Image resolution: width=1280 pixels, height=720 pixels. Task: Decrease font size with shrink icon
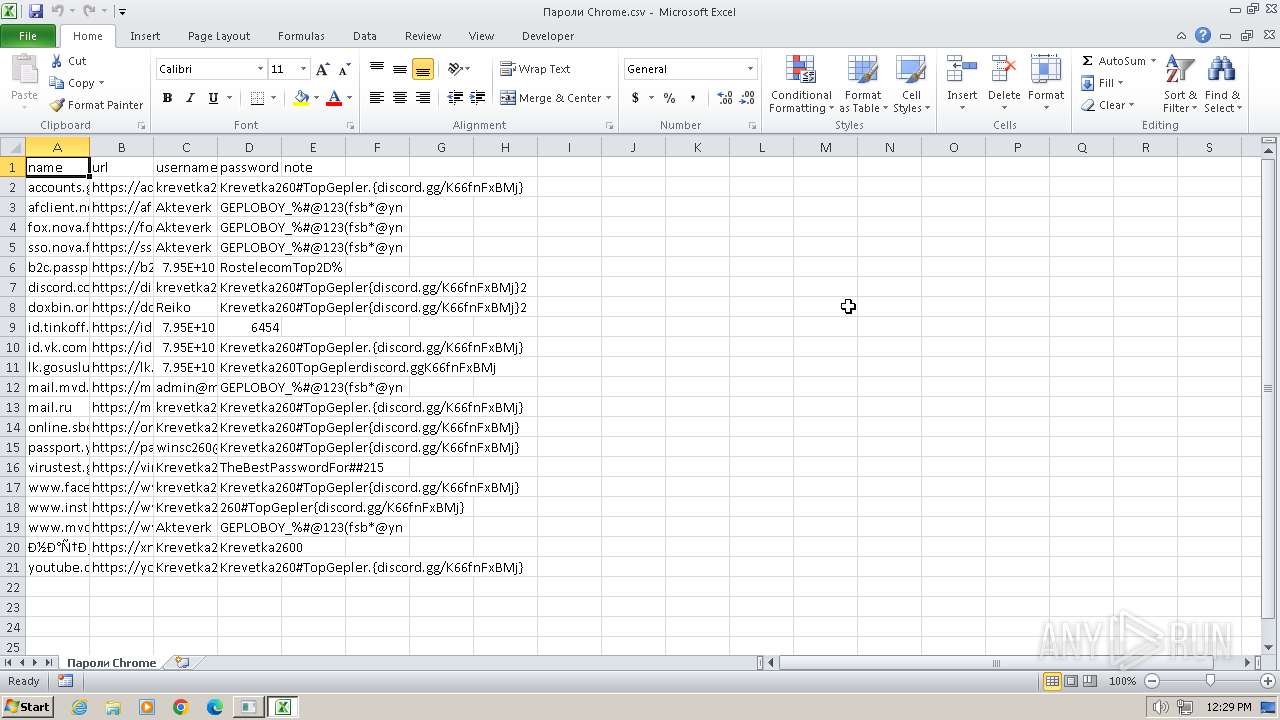(x=344, y=69)
